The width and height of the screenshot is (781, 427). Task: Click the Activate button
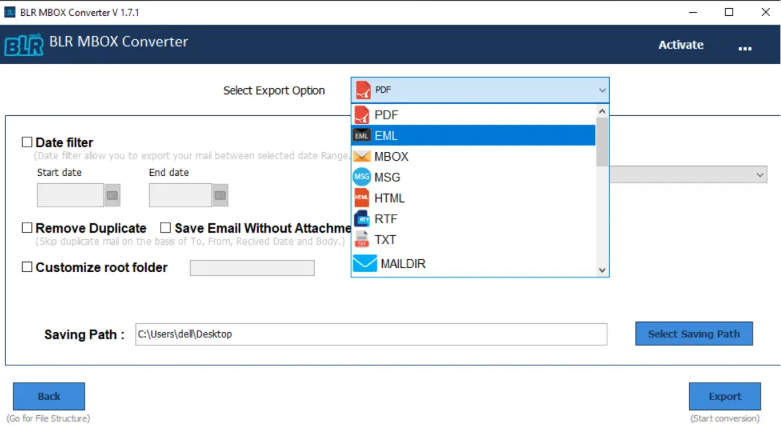pyautogui.click(x=681, y=45)
